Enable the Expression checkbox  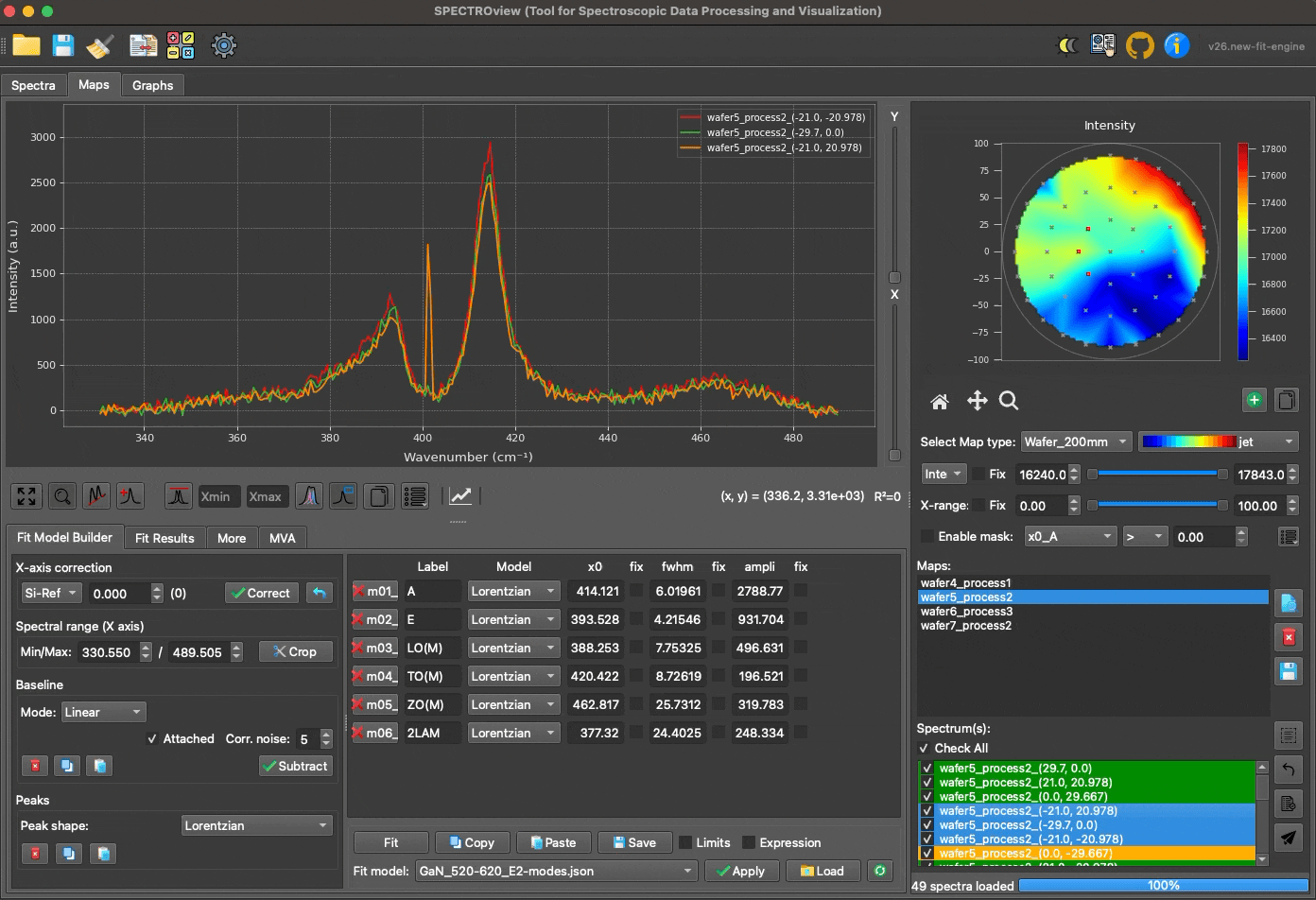749,842
